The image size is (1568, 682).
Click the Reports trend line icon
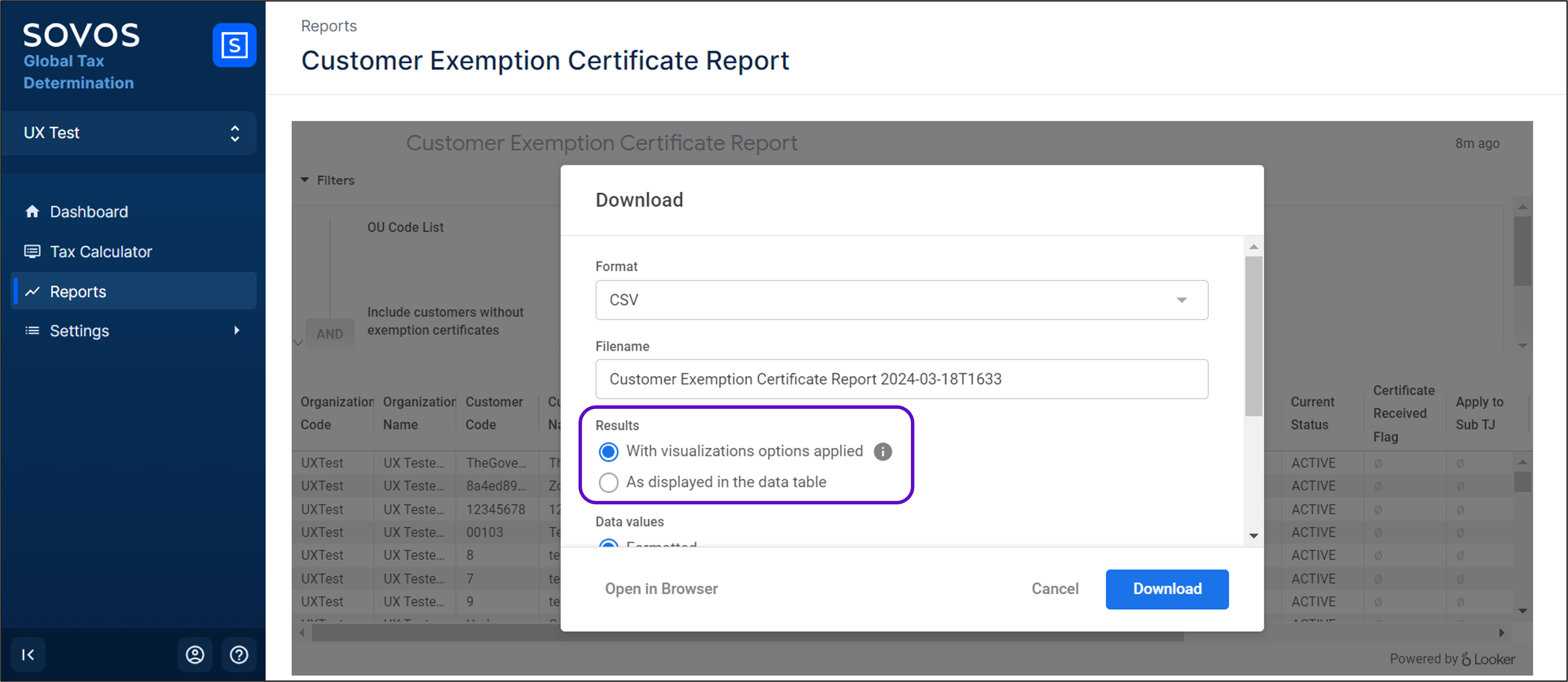[32, 292]
